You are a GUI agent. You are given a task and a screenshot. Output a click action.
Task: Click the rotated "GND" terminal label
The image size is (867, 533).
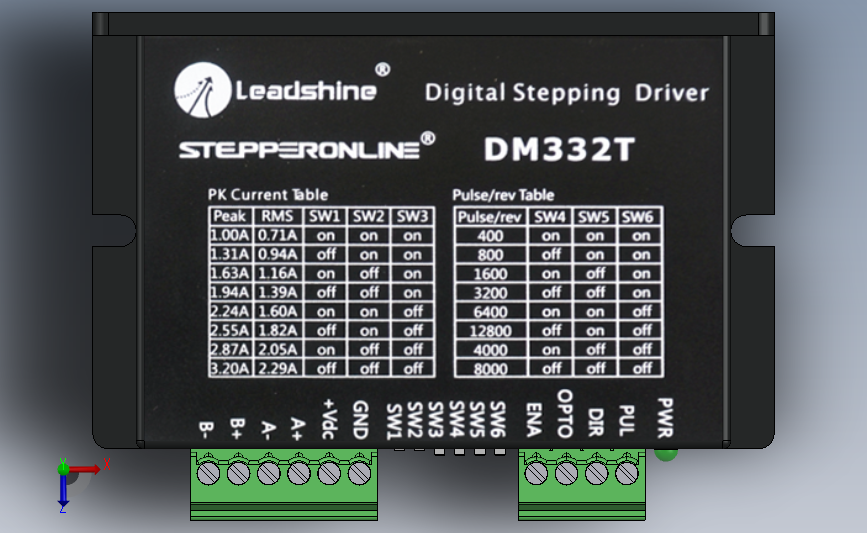click(360, 420)
